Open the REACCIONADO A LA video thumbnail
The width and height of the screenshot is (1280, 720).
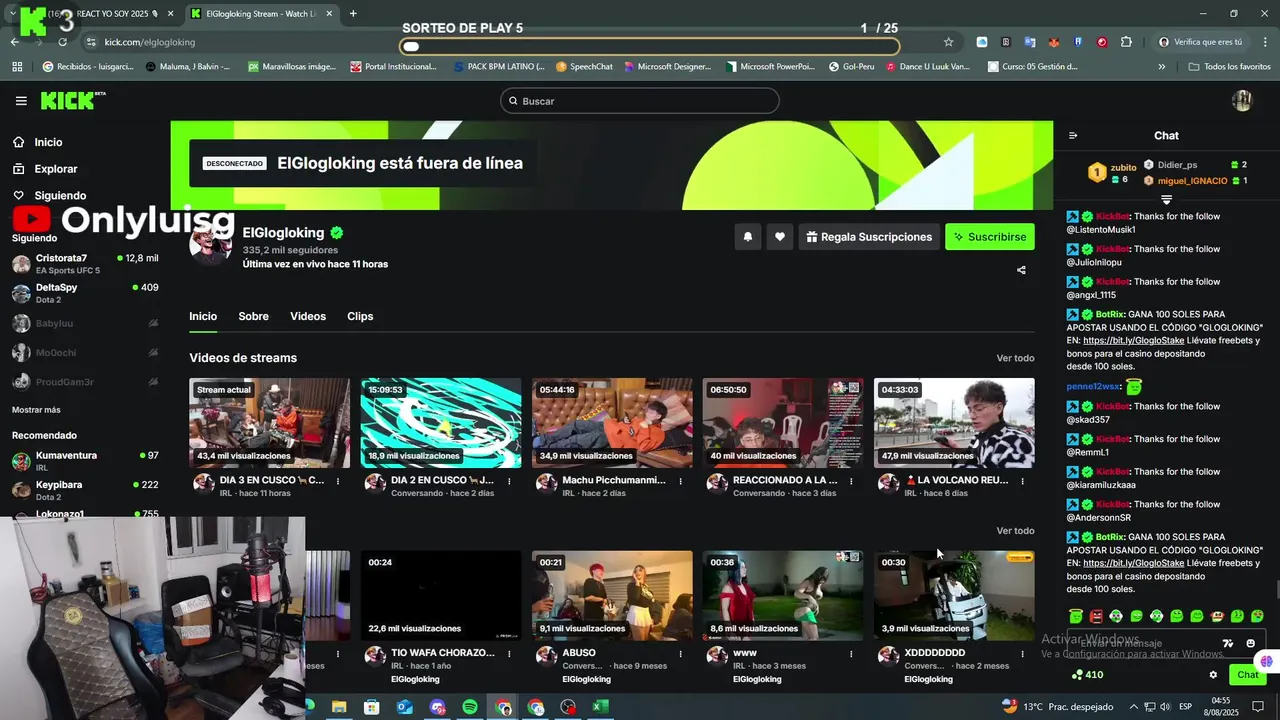783,423
